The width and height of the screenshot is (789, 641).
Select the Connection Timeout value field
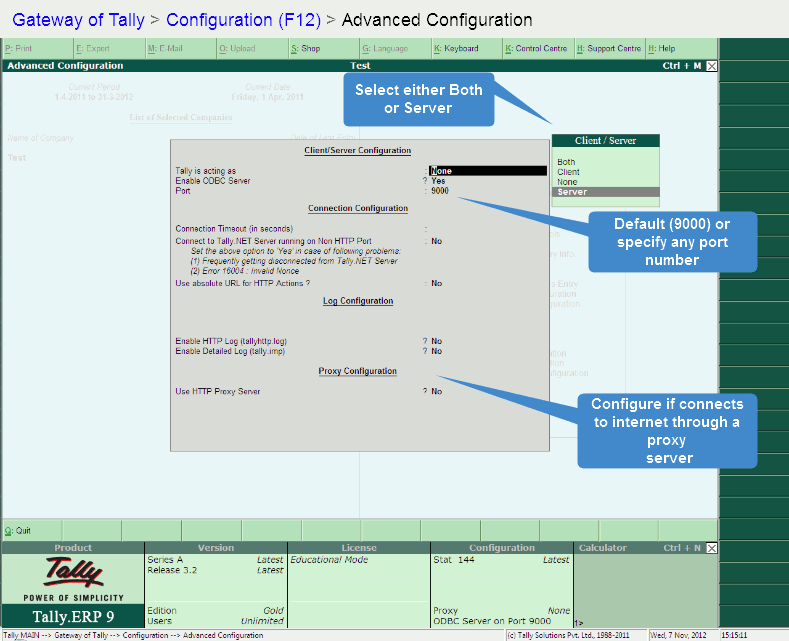click(488, 228)
